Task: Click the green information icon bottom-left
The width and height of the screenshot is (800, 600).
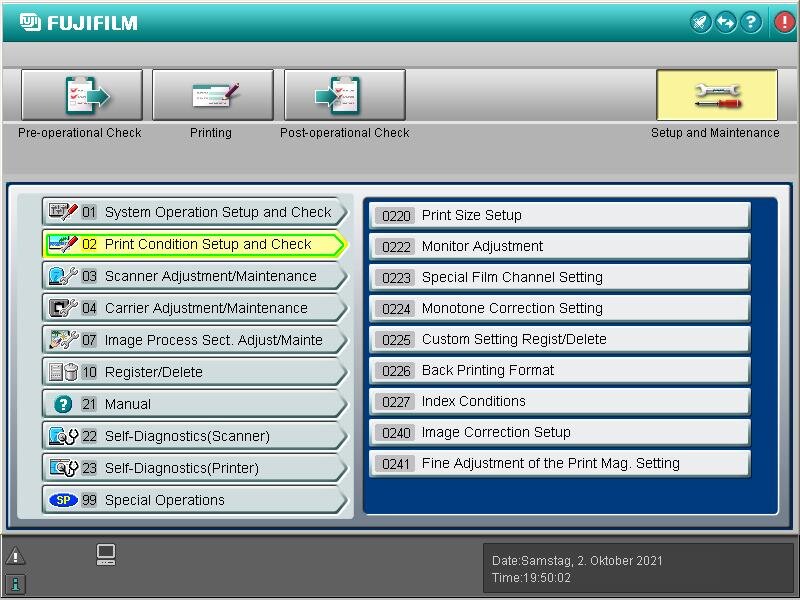Action: (x=15, y=584)
